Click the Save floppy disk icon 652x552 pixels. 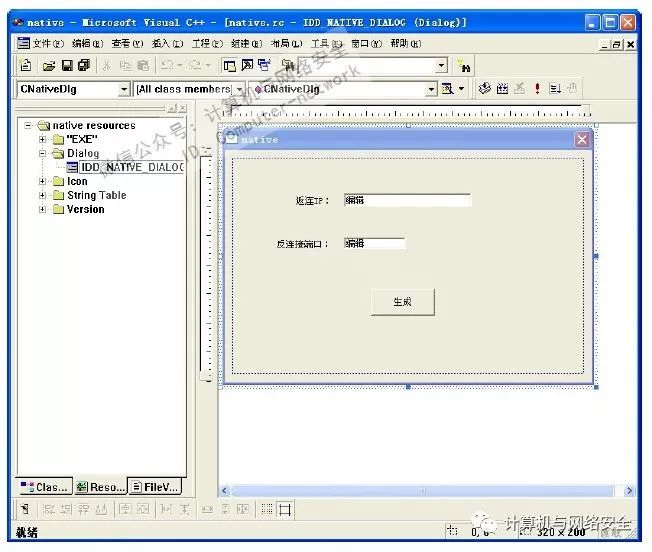click(x=67, y=65)
